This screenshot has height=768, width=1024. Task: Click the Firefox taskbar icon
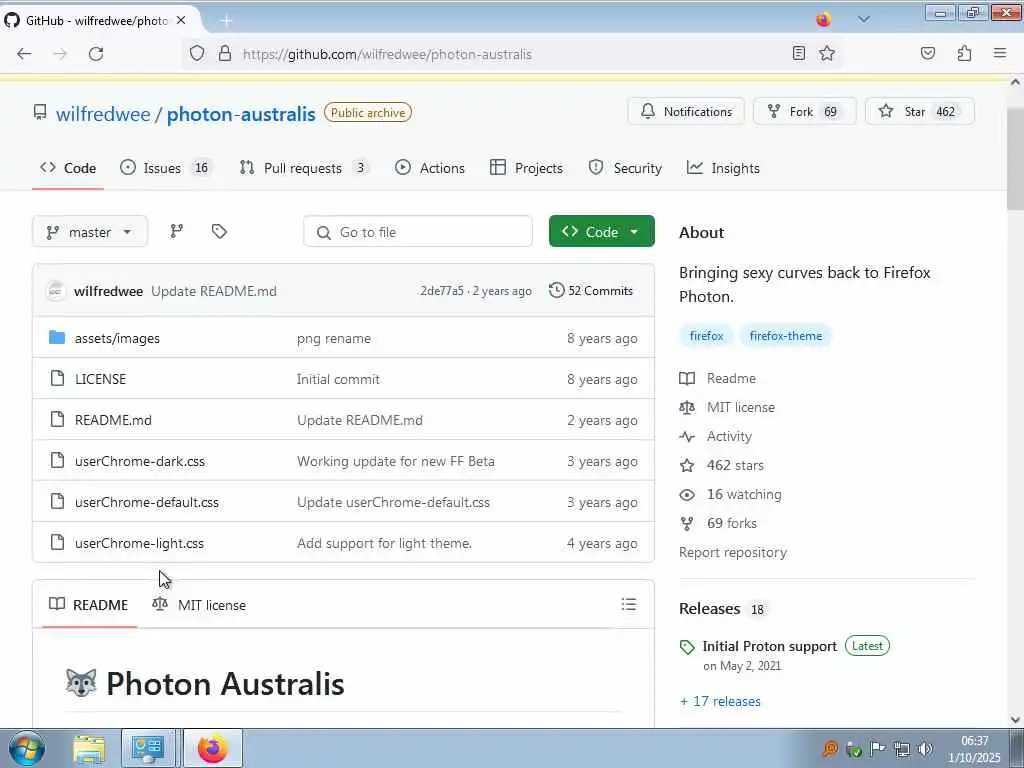[213, 748]
